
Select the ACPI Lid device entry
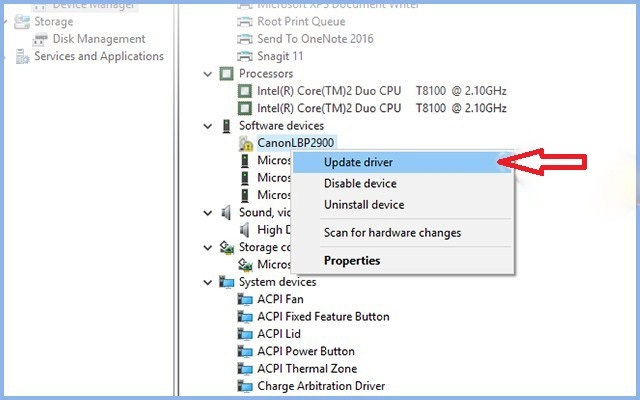point(280,334)
